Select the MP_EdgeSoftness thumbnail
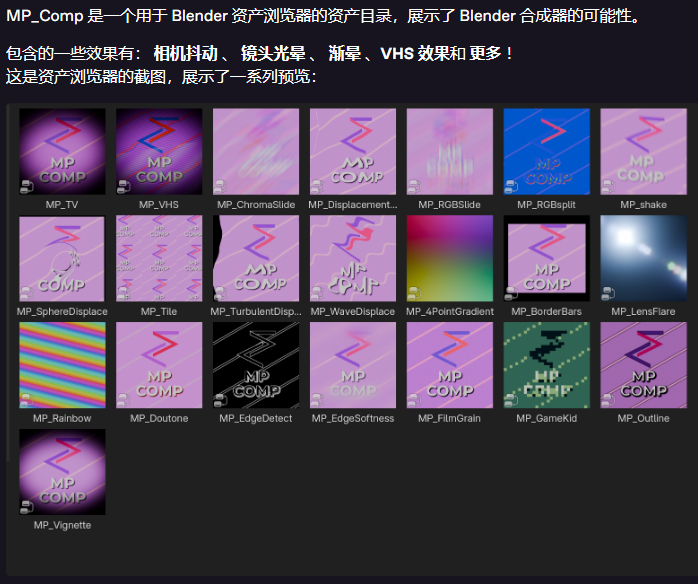Viewport: 698px width, 584px height. click(x=353, y=365)
